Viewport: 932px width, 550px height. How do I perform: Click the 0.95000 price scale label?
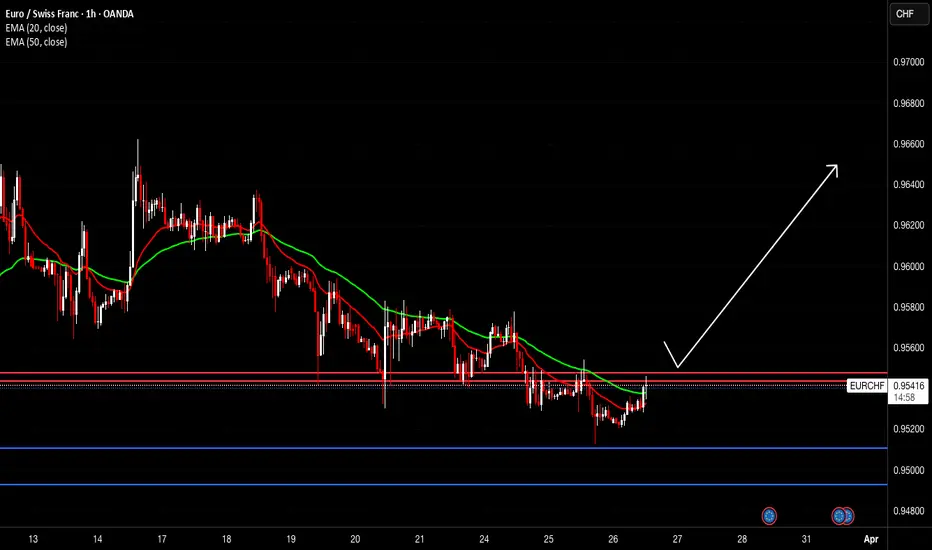(909, 470)
